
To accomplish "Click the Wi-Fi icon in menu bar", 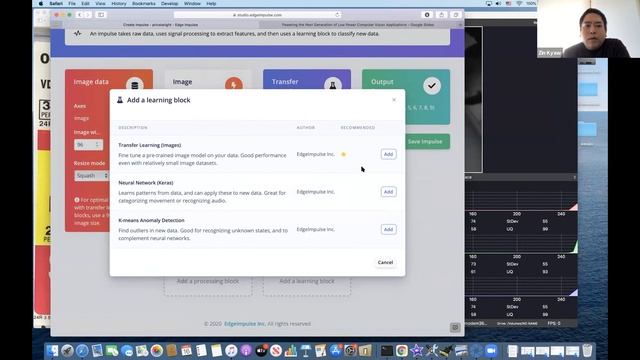I will click(519, 4).
